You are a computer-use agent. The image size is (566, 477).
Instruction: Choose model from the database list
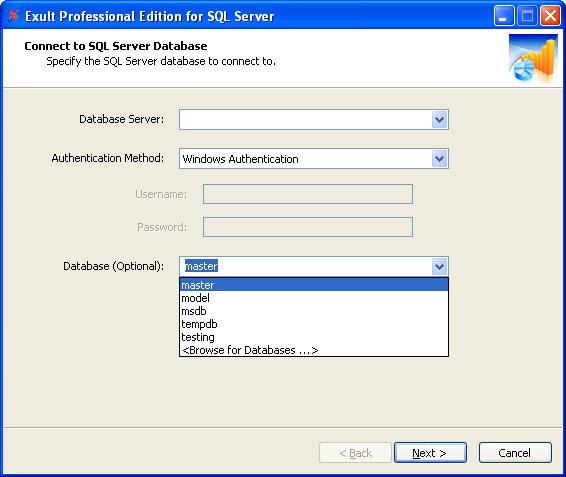(x=314, y=298)
